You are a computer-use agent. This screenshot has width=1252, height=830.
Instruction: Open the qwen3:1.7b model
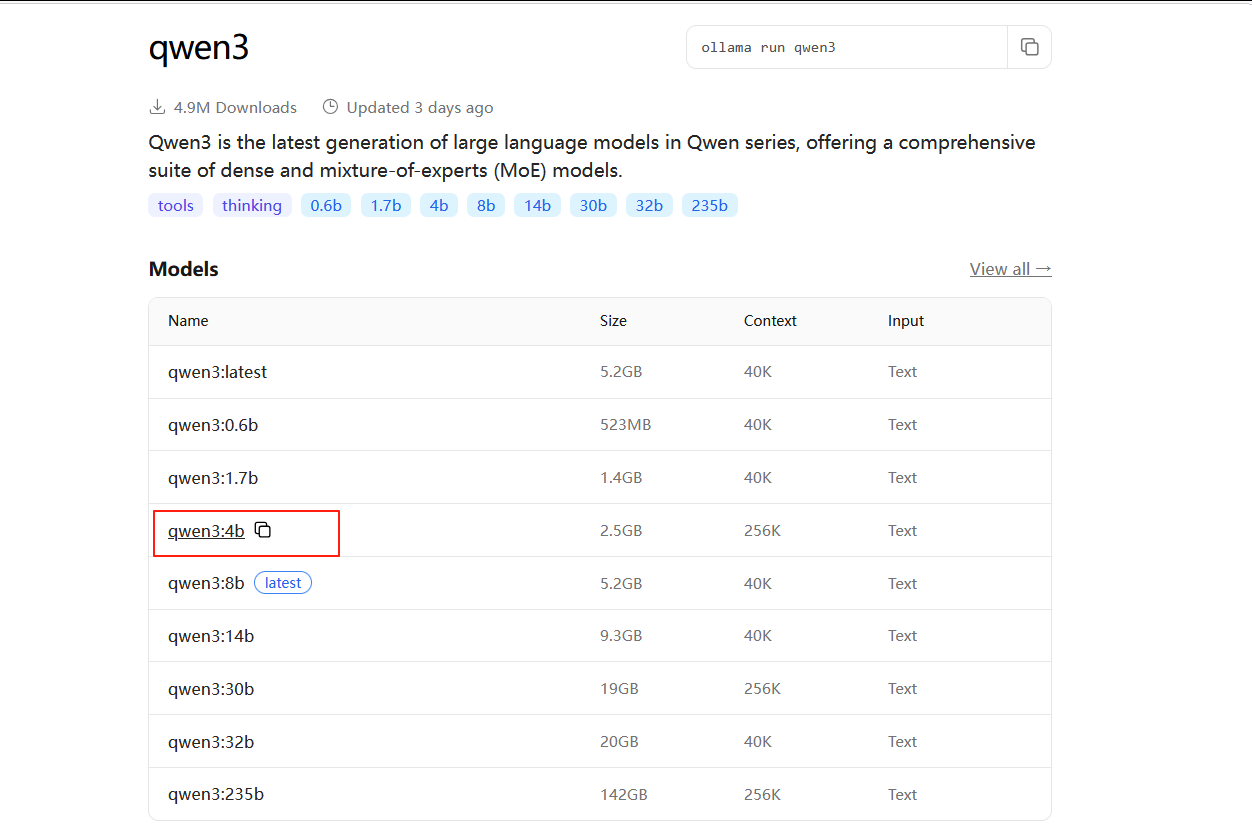(x=213, y=478)
